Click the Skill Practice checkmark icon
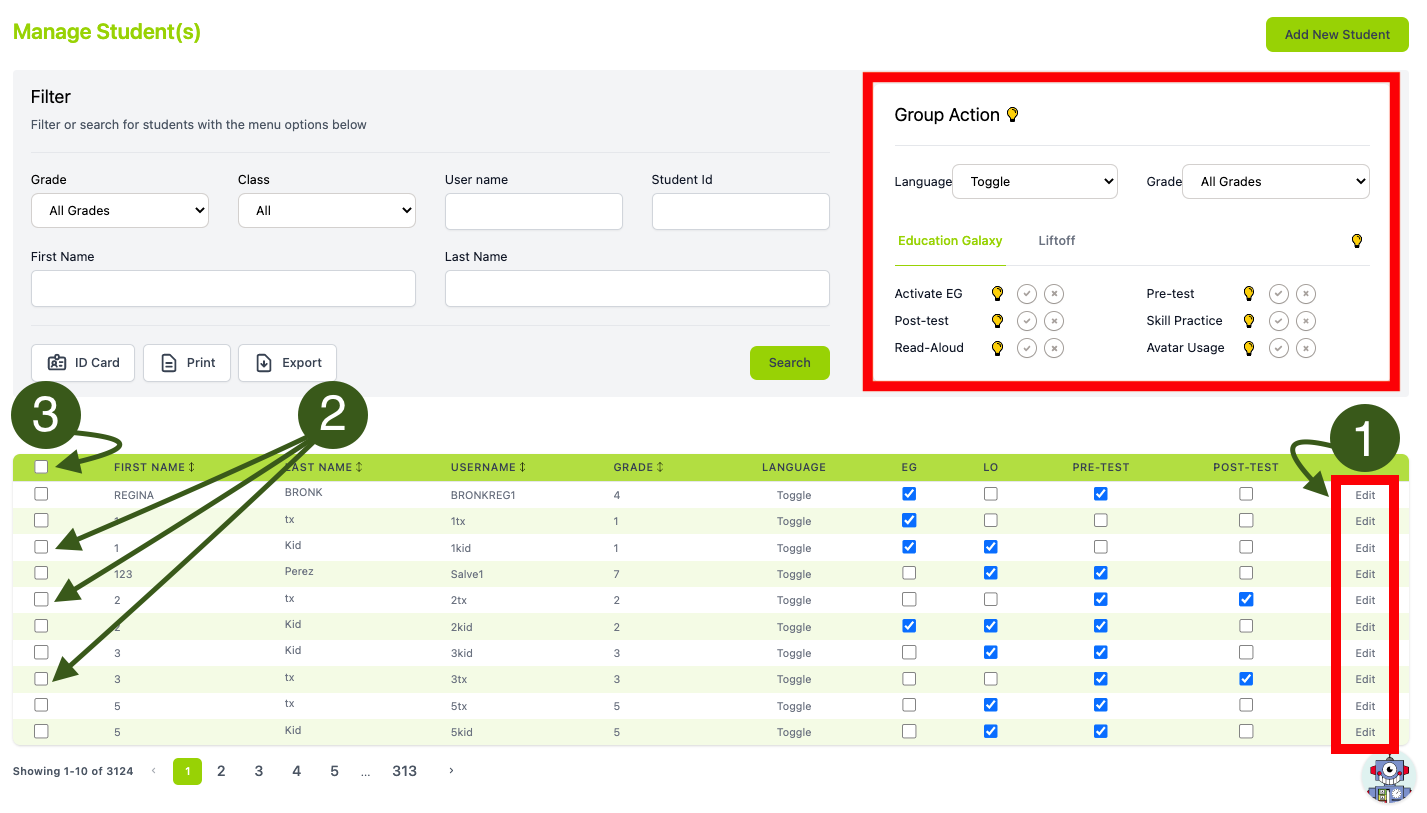 pyautogui.click(x=1279, y=321)
